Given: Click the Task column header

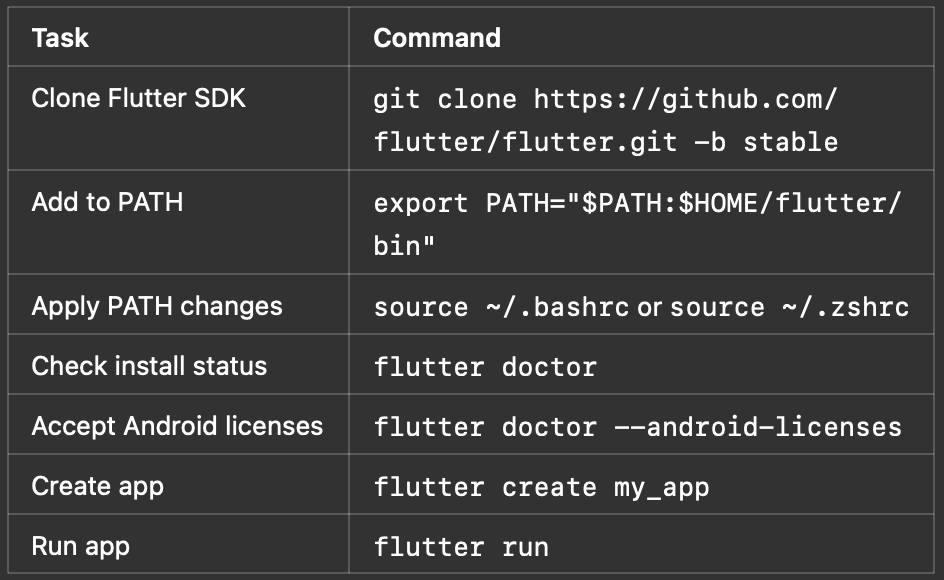Looking at the screenshot, I should 60,38.
